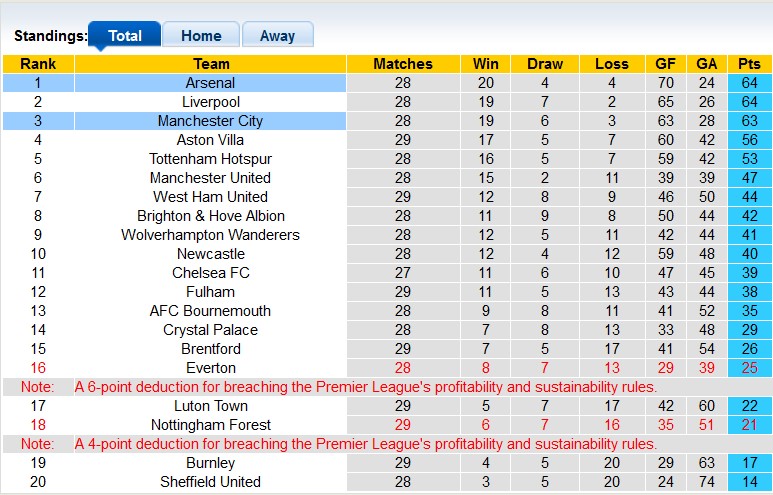Open Liverpool team link
Screen dimensions: 773x495
211,102
